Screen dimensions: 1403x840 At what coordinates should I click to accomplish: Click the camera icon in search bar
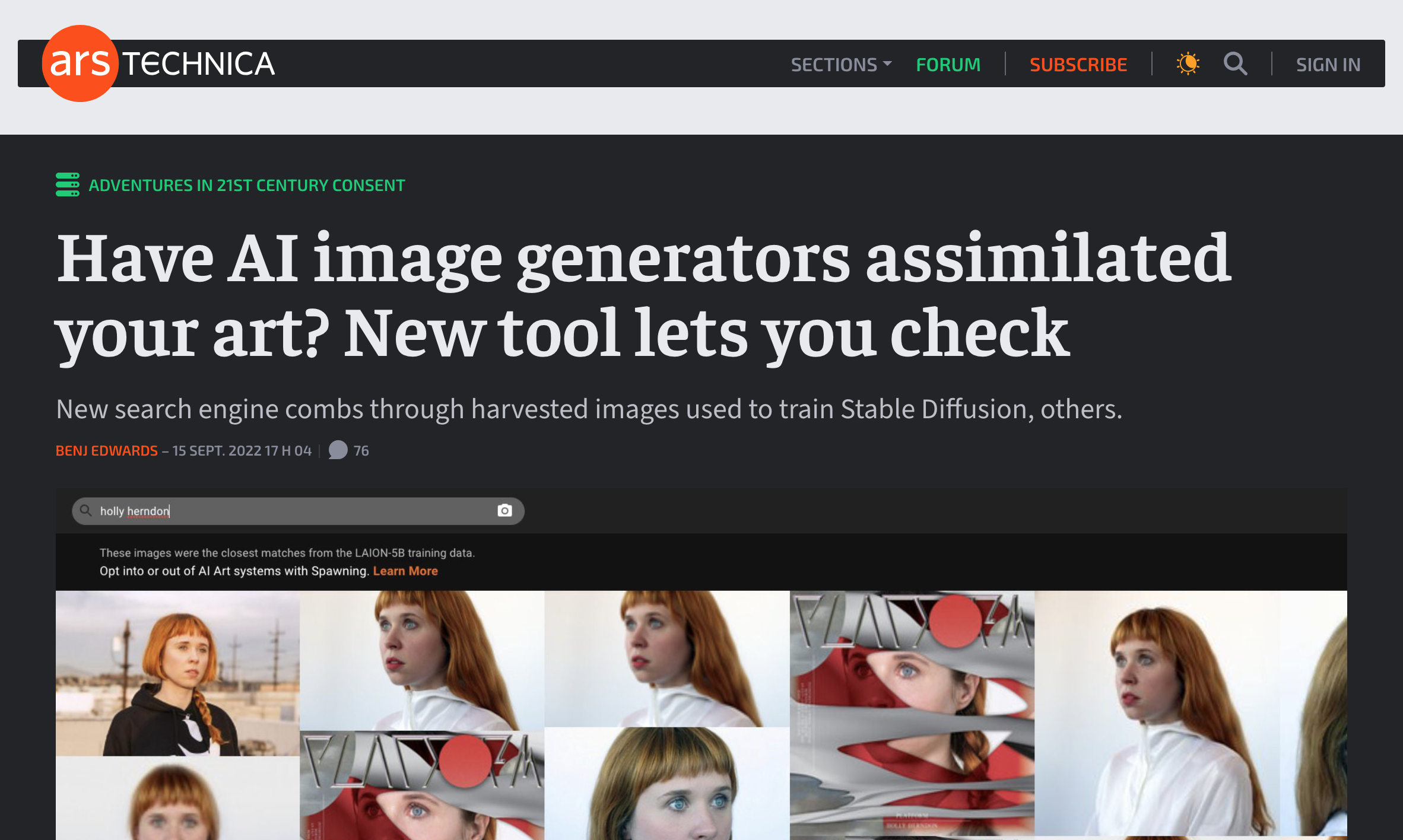click(504, 511)
